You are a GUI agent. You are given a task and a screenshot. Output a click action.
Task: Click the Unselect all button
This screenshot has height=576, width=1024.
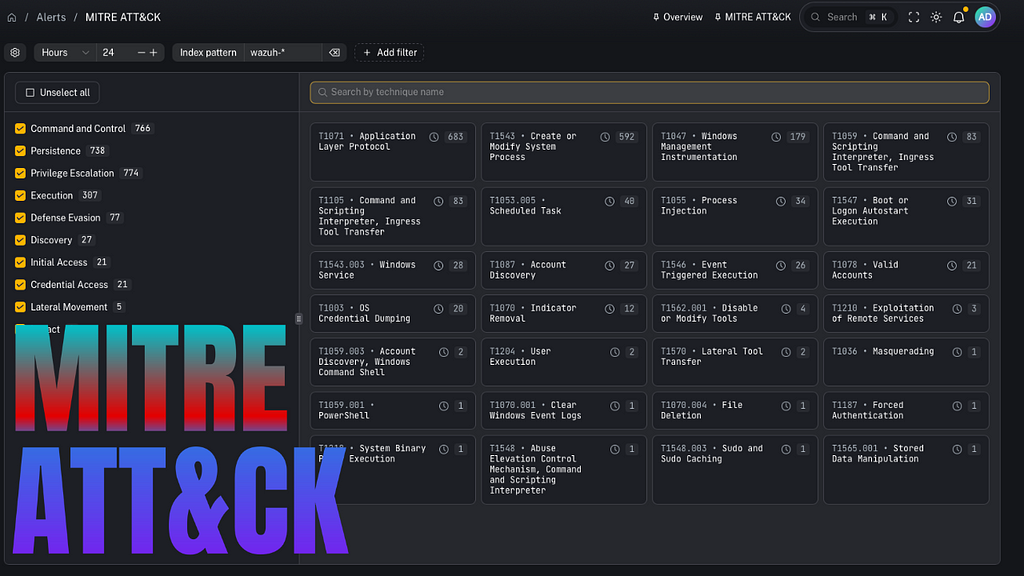click(57, 93)
